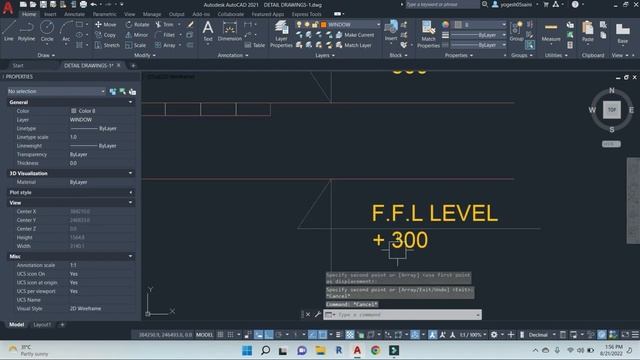Open the Measure tool
The width and height of the screenshot is (640, 360).
551,32
